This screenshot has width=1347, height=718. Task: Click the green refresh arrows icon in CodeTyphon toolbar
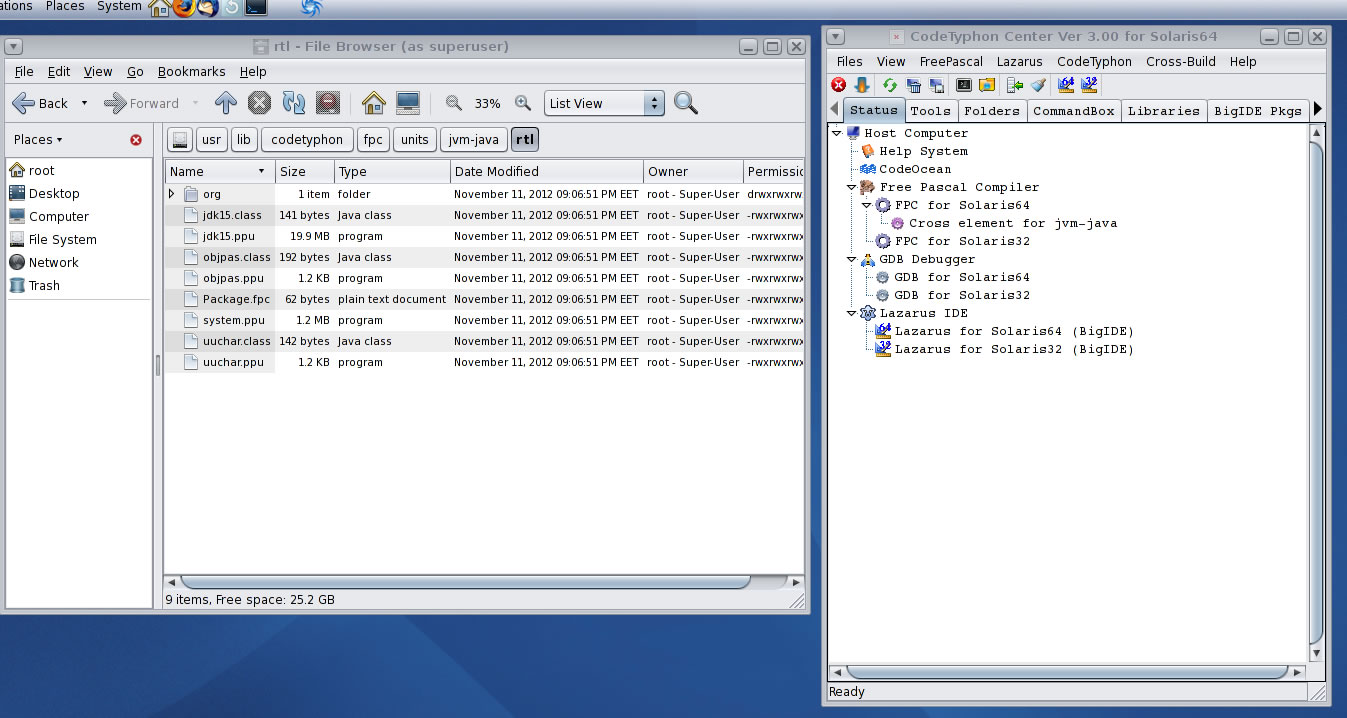(889, 85)
